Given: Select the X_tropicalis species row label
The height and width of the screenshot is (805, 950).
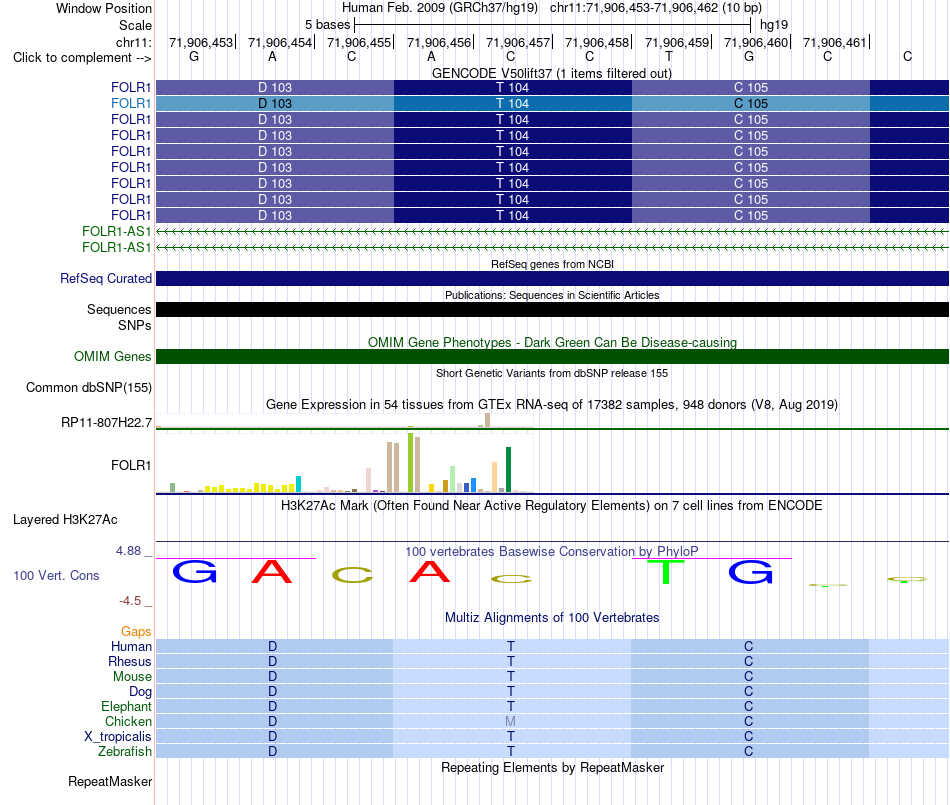Looking at the screenshot, I should pos(118,737).
